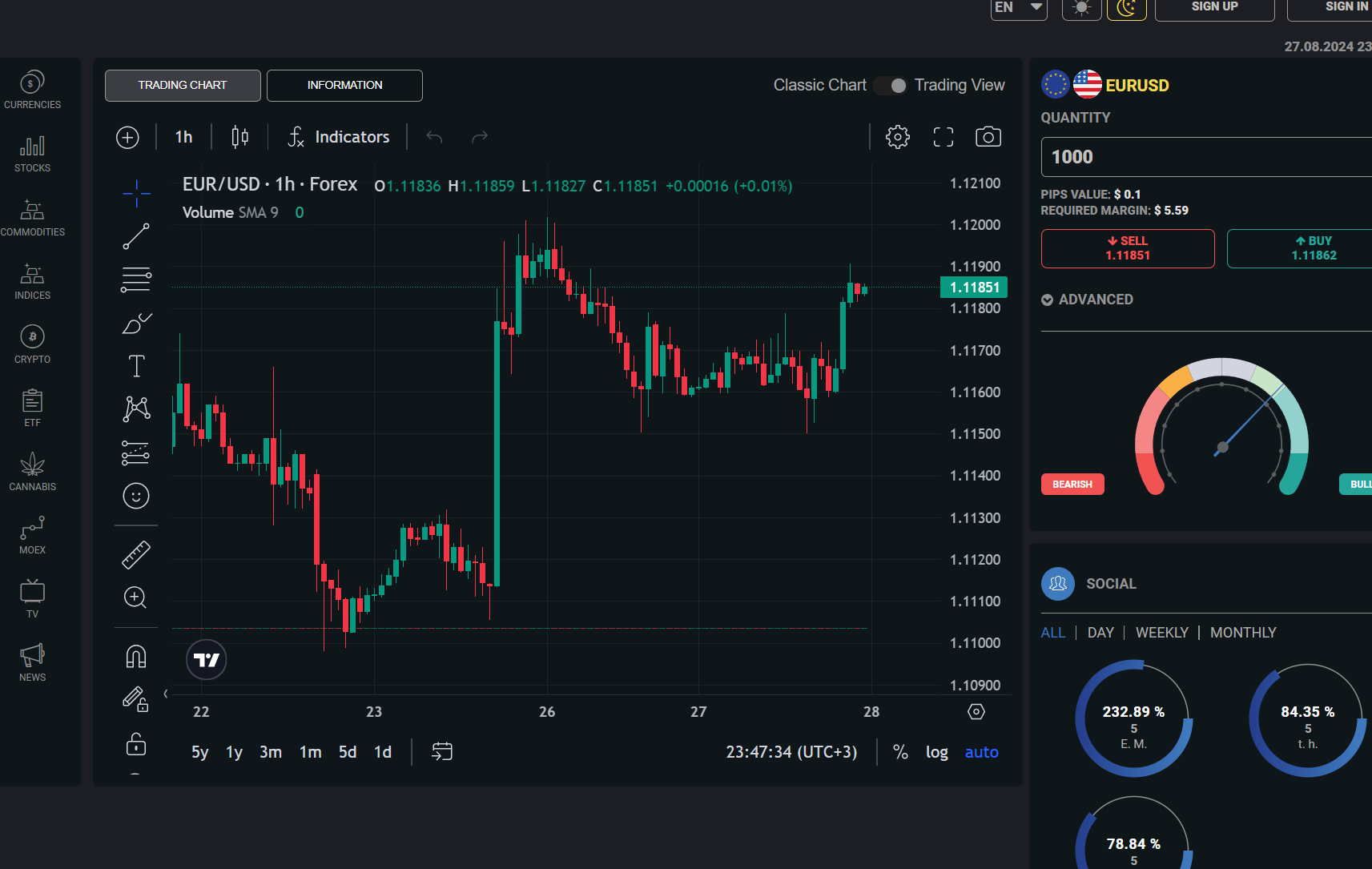Click the sentiment gauge dial

point(1221,428)
